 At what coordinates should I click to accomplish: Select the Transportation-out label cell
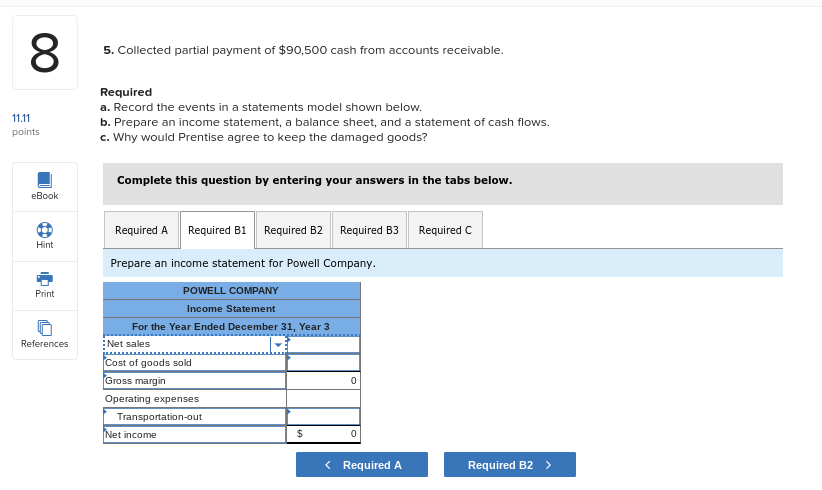pyautogui.click(x=194, y=417)
